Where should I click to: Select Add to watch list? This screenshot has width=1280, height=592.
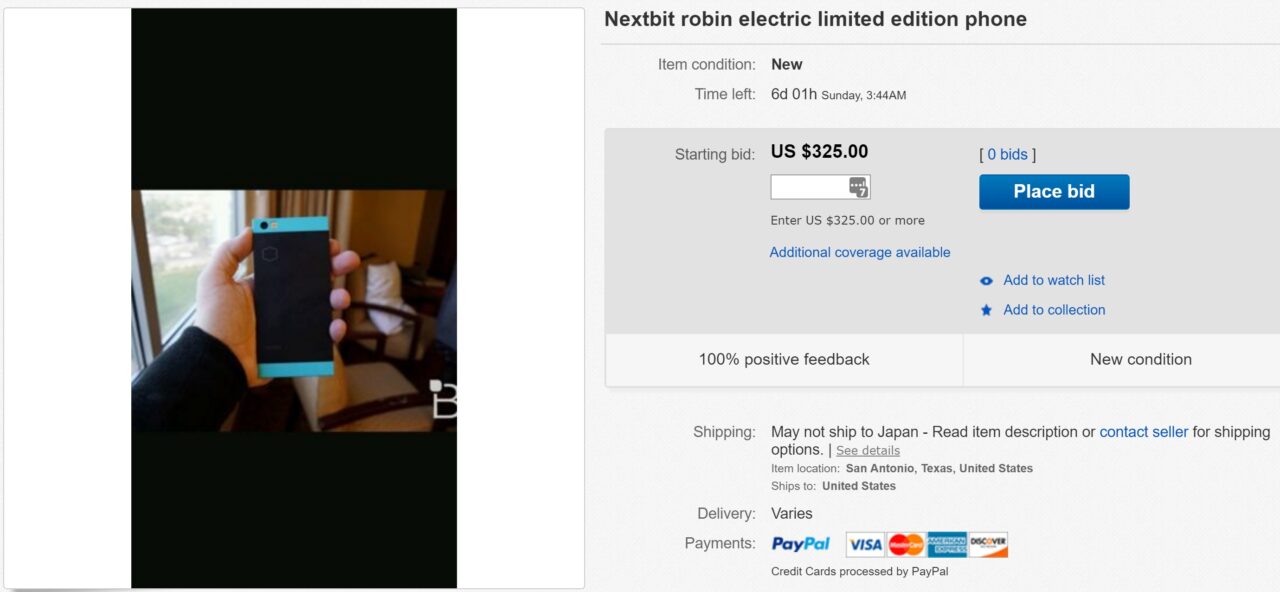(x=1054, y=280)
